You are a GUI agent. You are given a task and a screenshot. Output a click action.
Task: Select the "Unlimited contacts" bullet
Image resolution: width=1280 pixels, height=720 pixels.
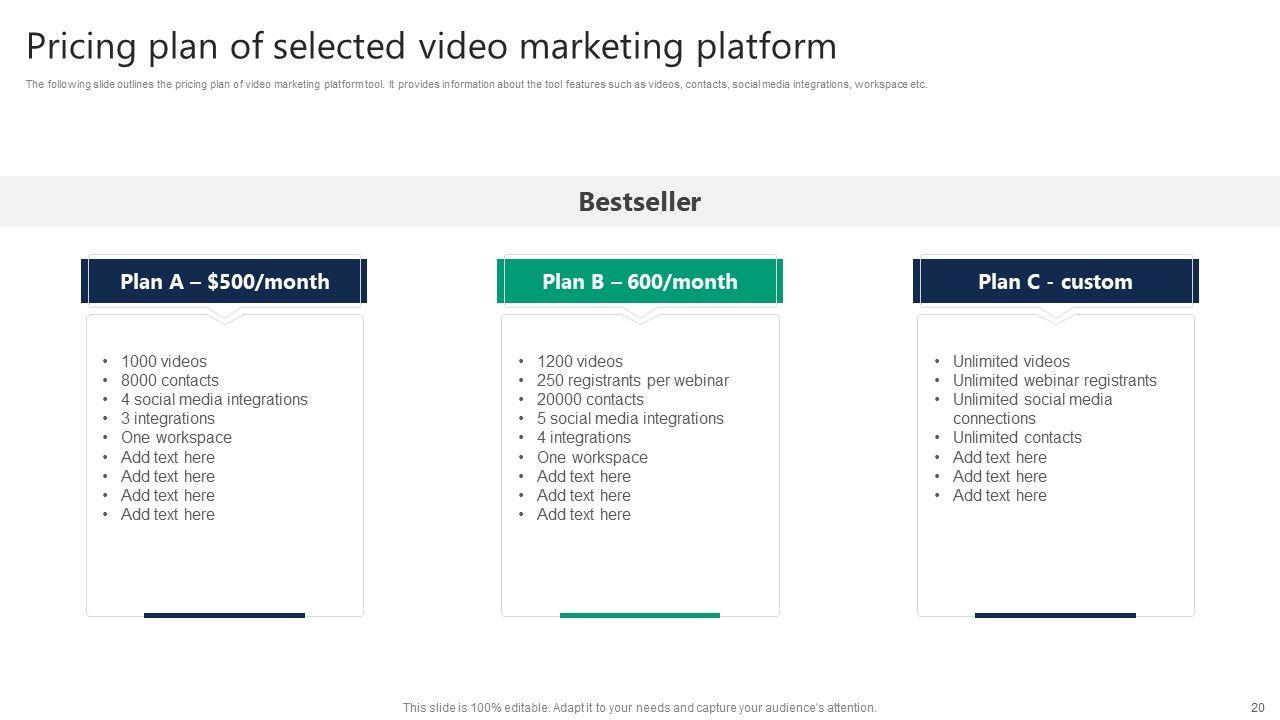[1017, 437]
